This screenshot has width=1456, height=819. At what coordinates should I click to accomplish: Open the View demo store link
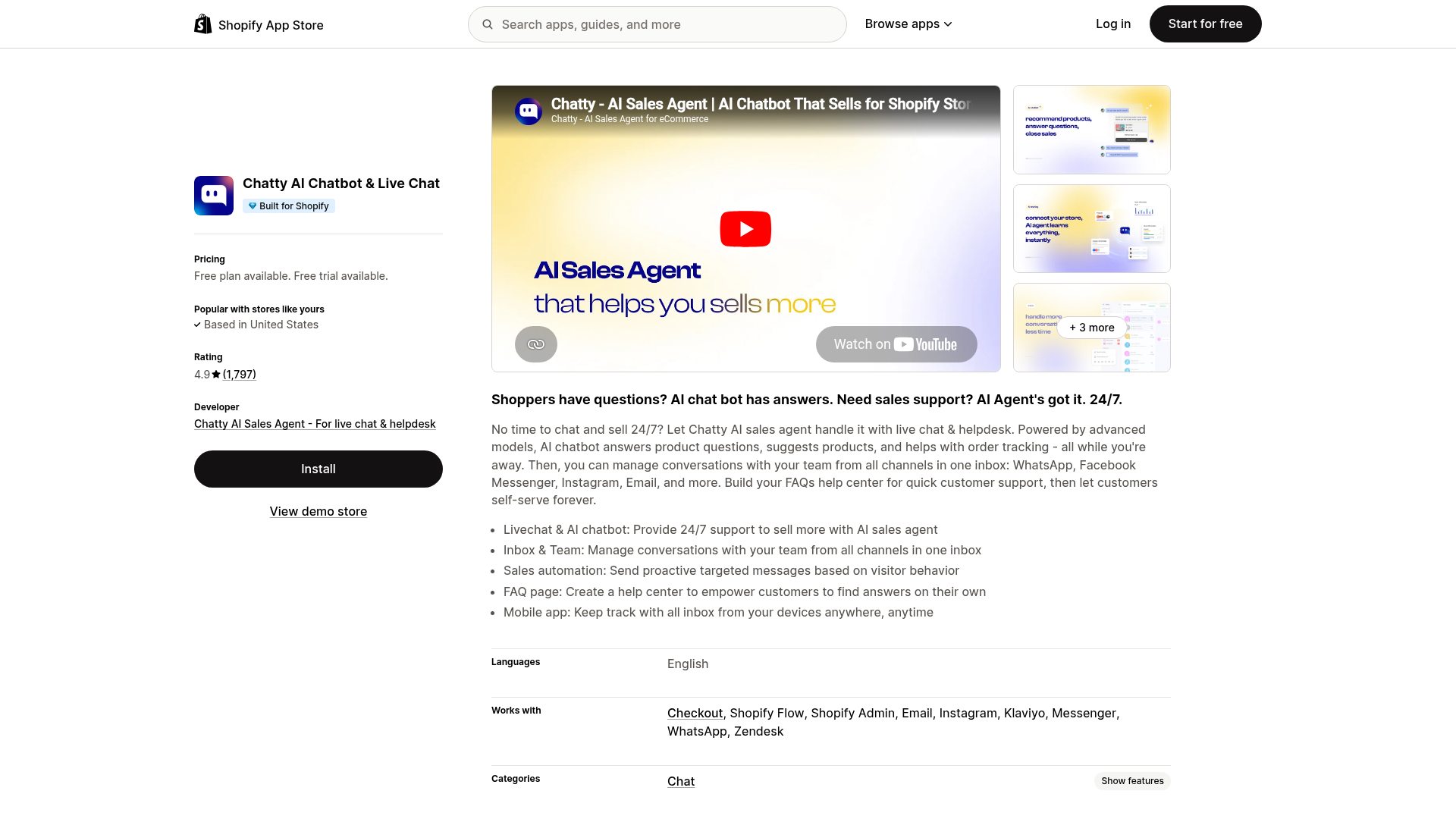[x=318, y=512]
